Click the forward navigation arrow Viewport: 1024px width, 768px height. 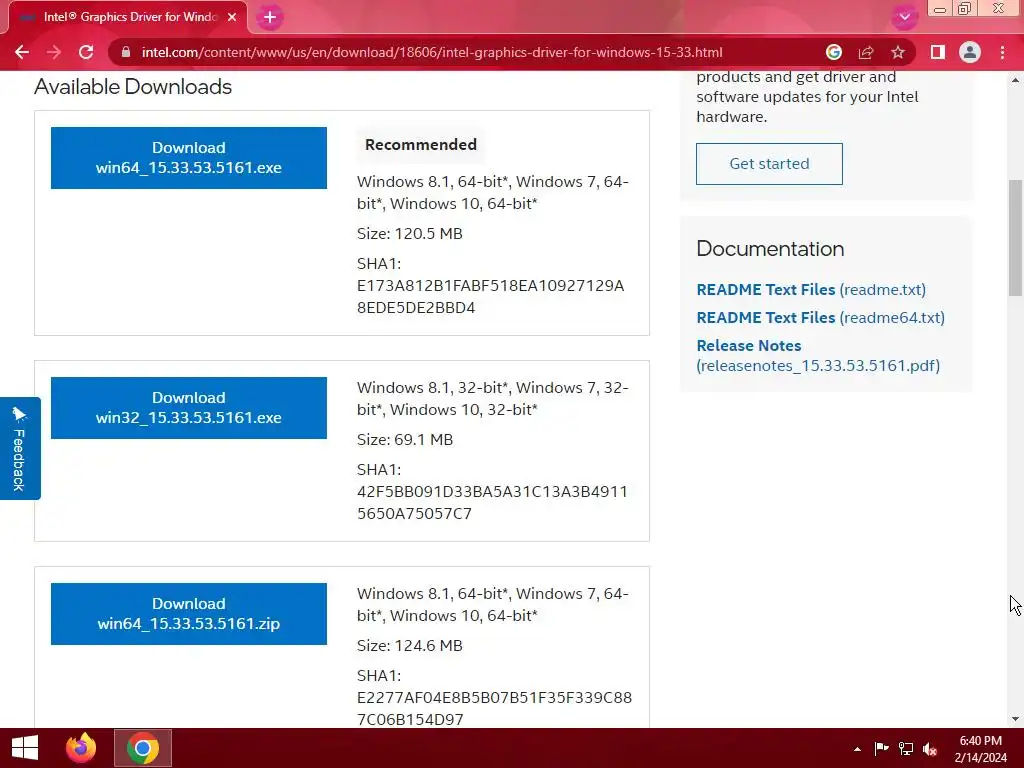click(x=54, y=52)
